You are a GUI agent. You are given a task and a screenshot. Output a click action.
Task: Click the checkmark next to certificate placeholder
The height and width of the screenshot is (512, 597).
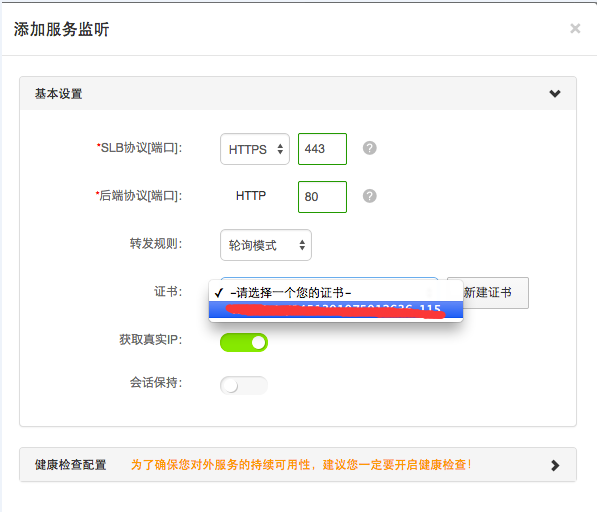coord(219,292)
